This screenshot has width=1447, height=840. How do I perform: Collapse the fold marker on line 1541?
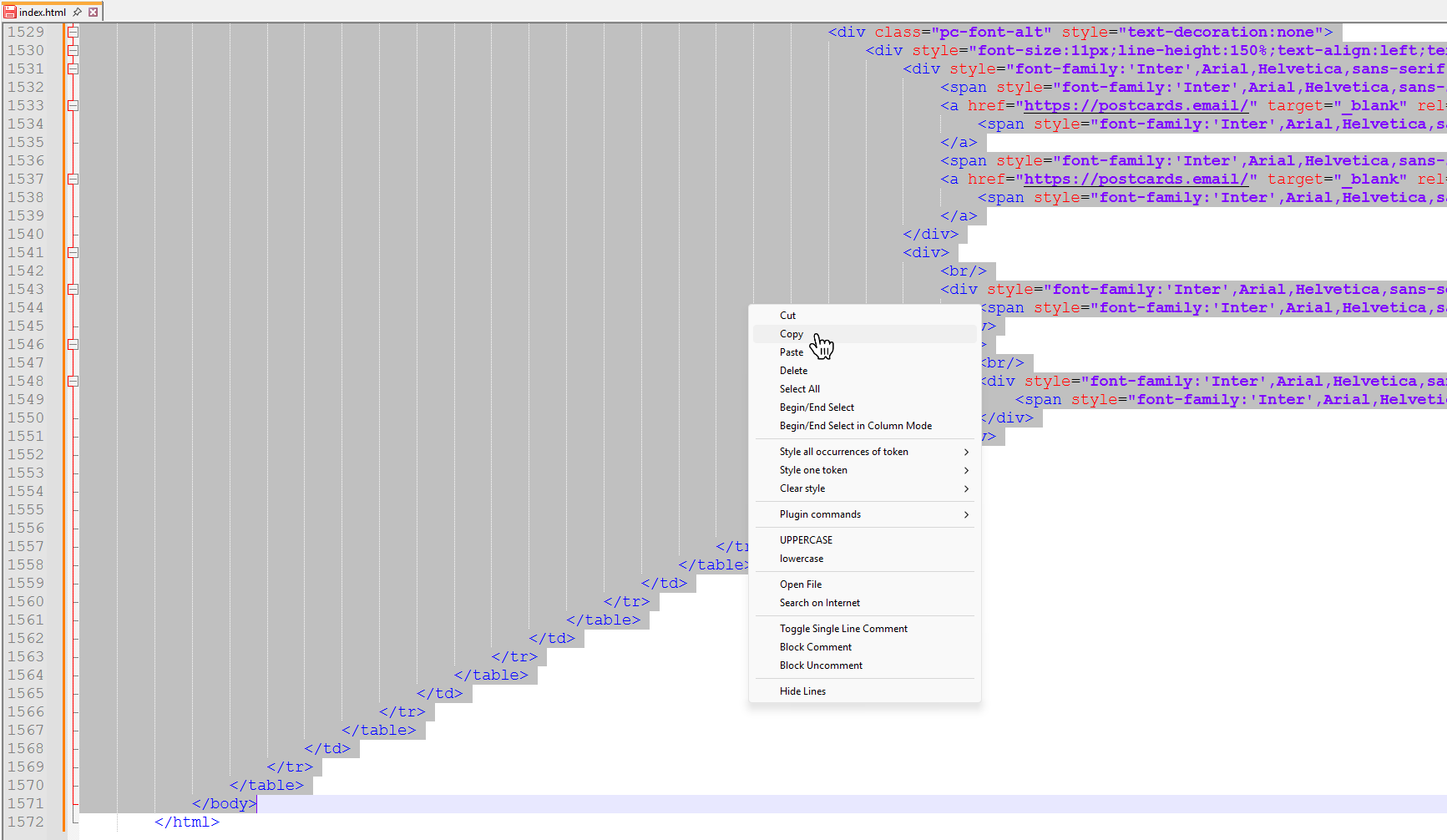click(73, 252)
